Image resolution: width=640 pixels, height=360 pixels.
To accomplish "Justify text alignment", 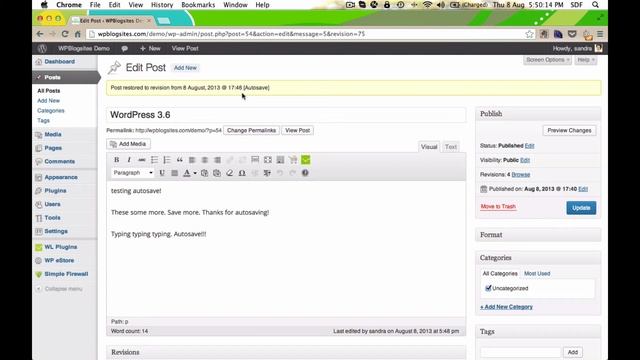I will [175, 173].
